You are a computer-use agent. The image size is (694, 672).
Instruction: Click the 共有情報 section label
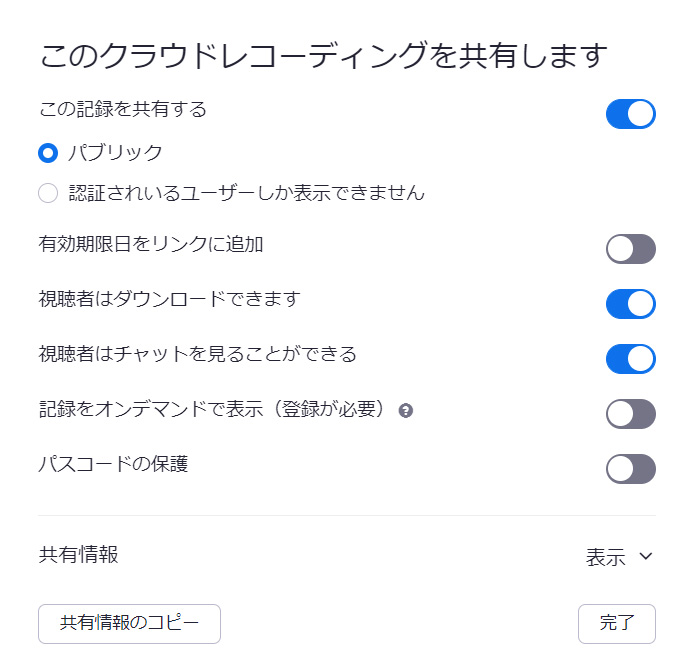78,555
